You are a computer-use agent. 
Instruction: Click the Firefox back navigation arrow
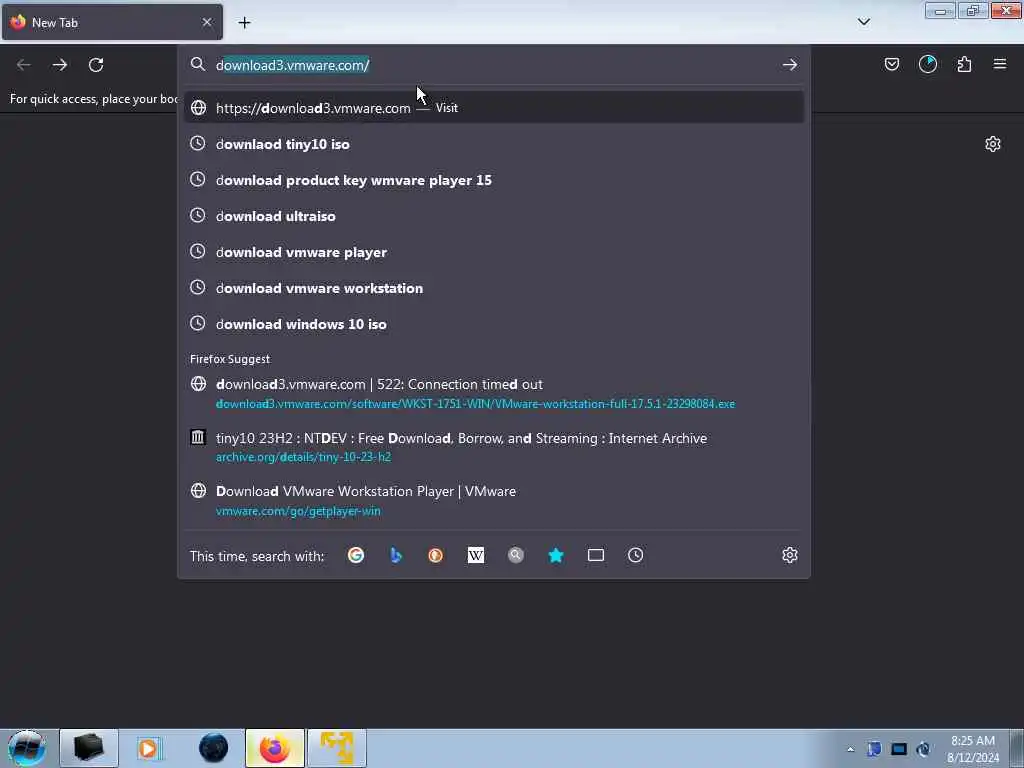pyautogui.click(x=24, y=65)
